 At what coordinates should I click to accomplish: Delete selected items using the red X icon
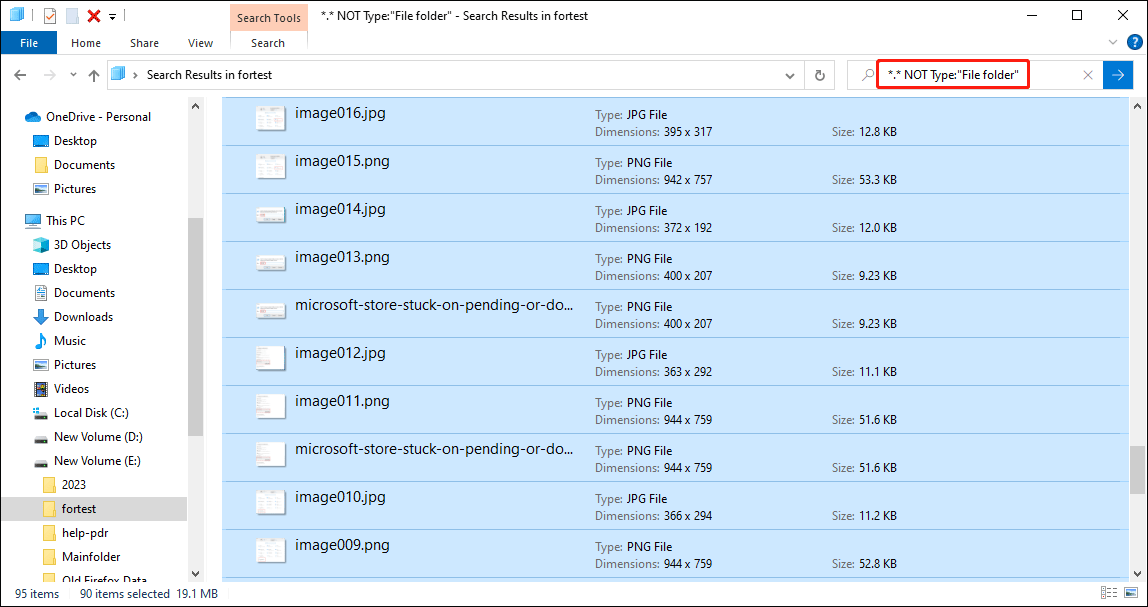pos(96,14)
